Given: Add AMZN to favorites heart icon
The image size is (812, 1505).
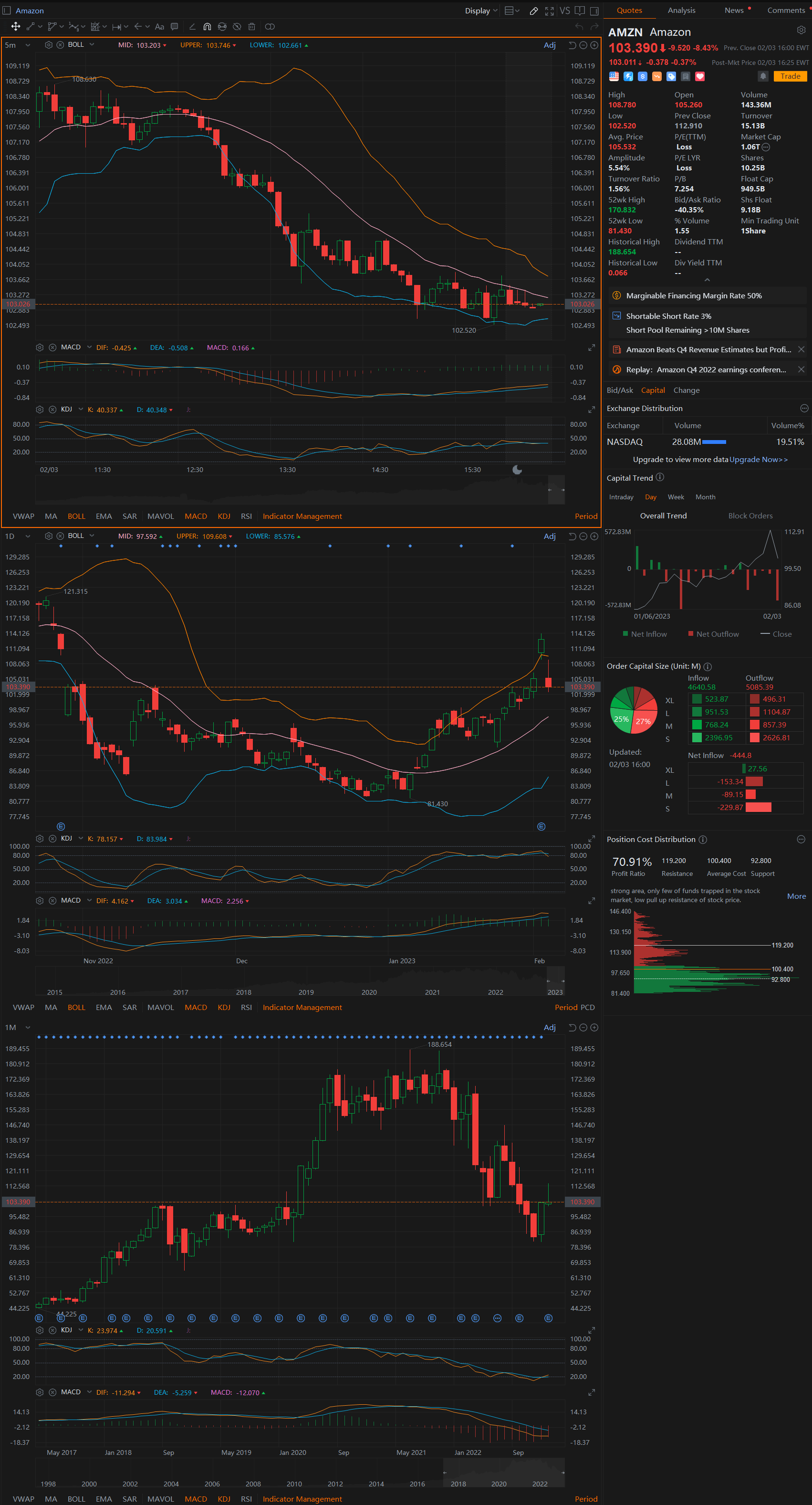Looking at the screenshot, I should (700, 76).
